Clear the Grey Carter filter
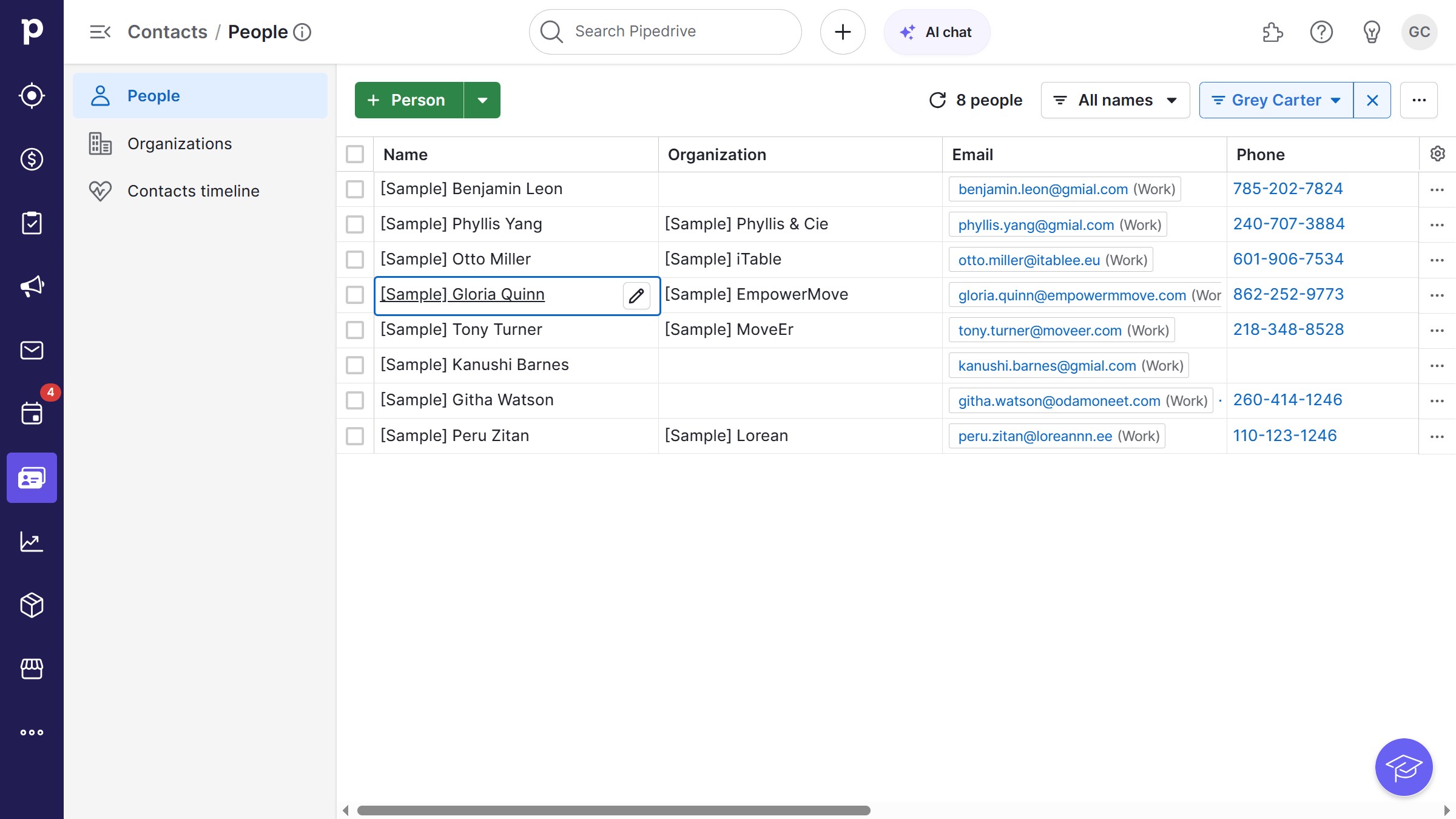 point(1372,100)
